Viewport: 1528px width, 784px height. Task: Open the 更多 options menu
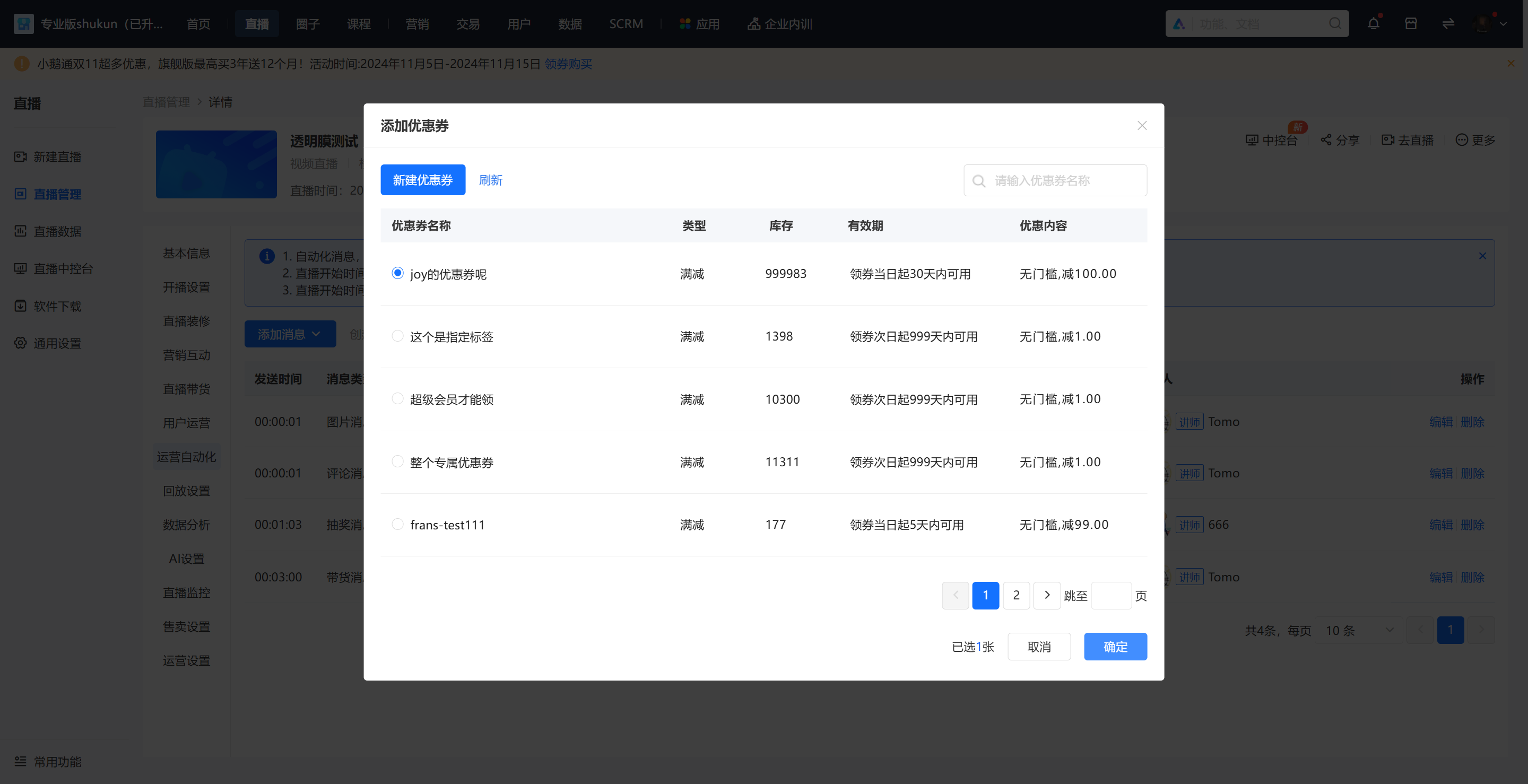(1475, 140)
